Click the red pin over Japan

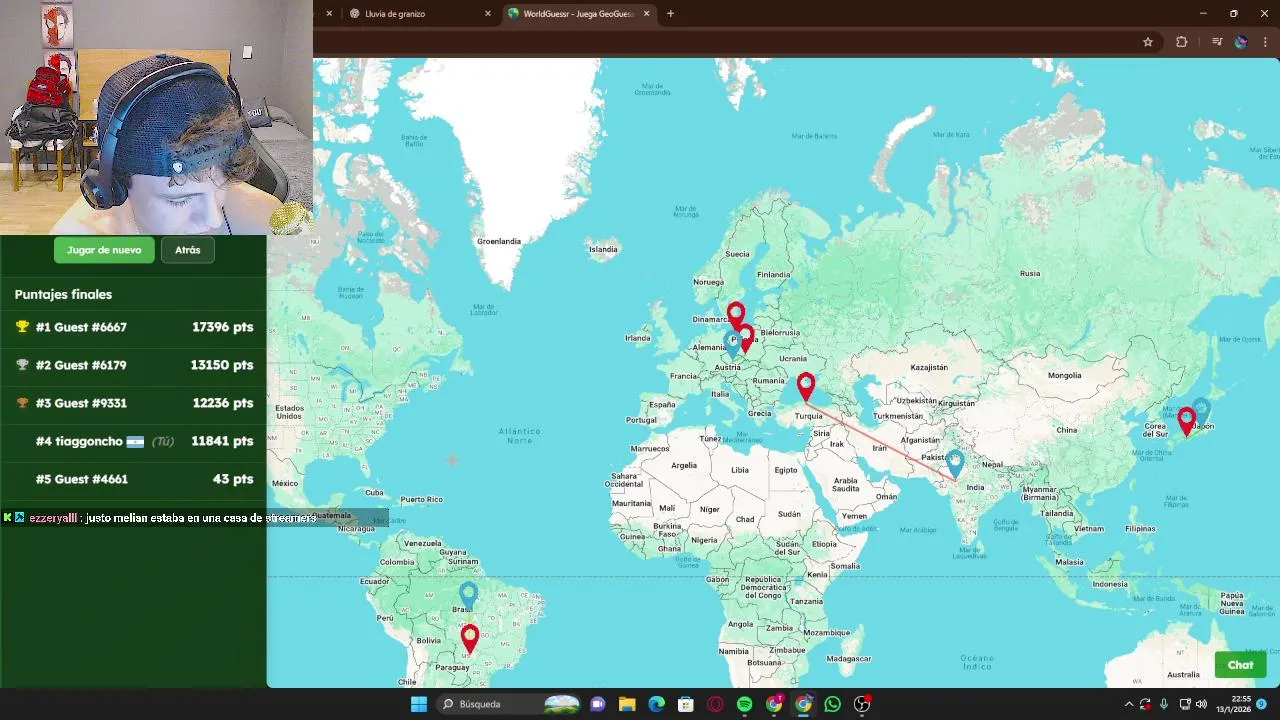[1187, 421]
